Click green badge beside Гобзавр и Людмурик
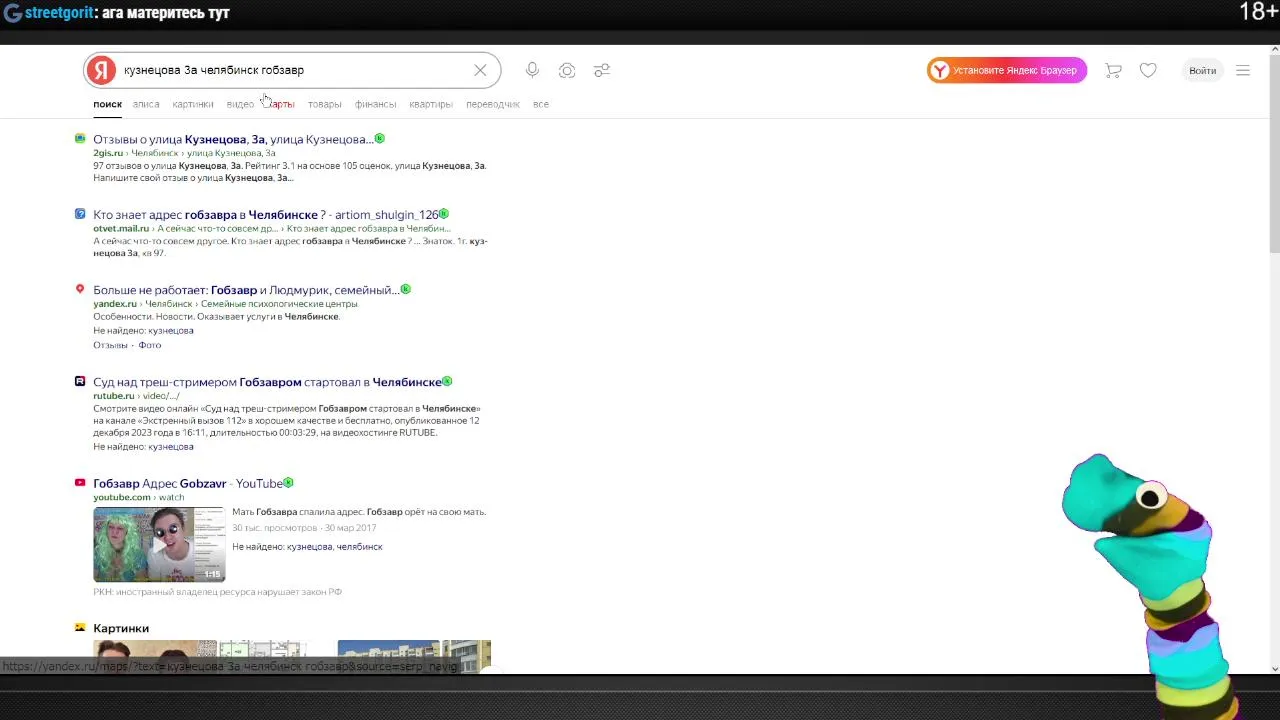 pyautogui.click(x=405, y=289)
